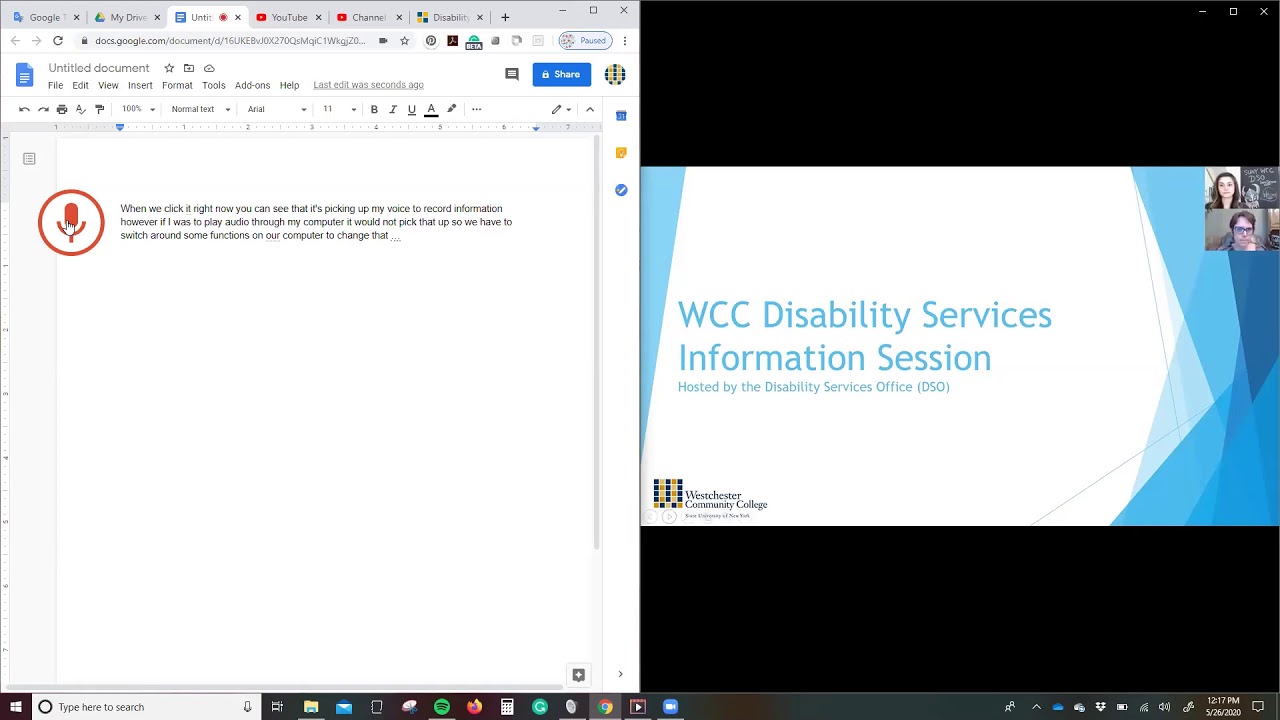1280x720 pixels.
Task: Open the Edit menu
Action: point(80,85)
